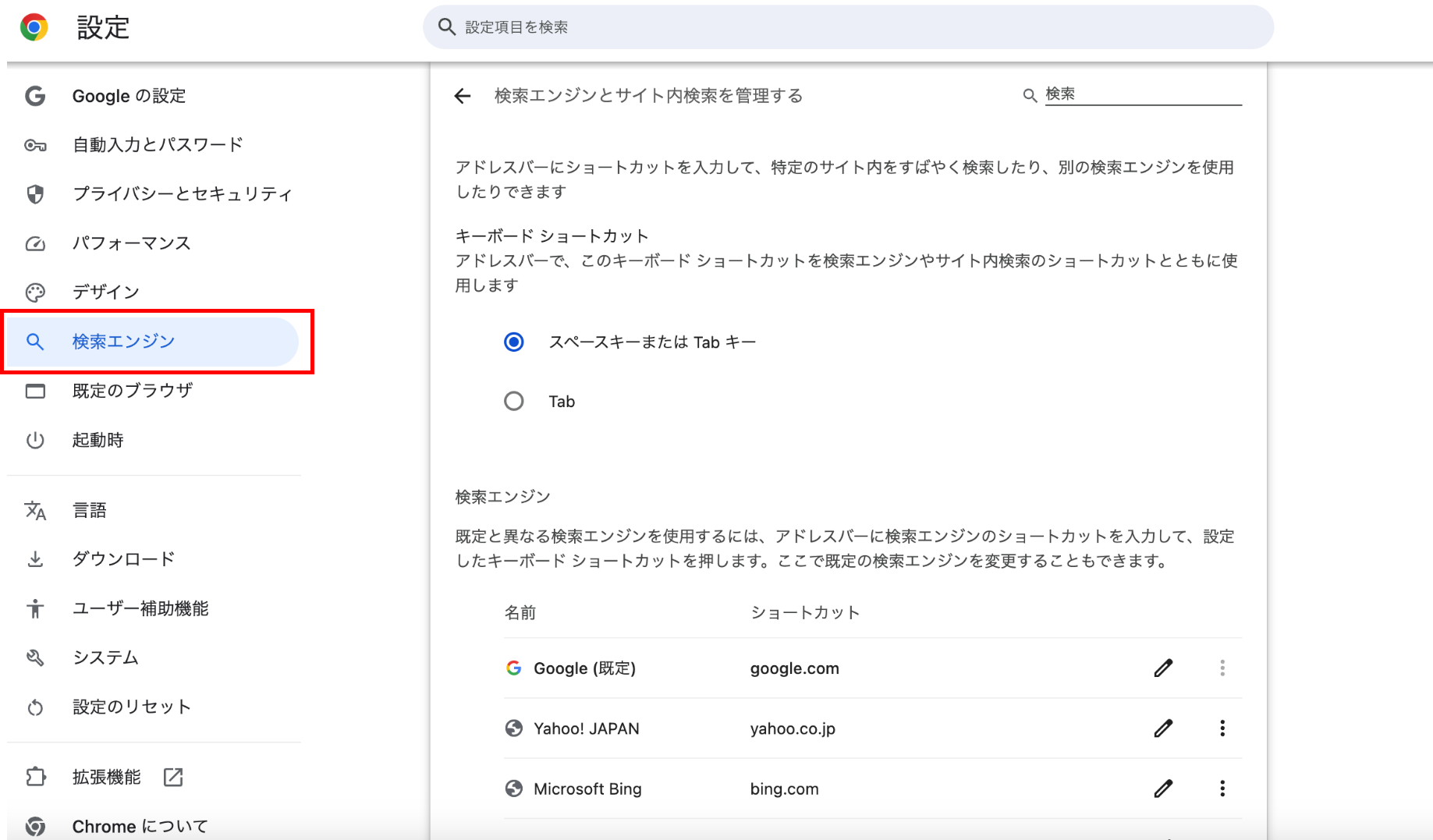Viewport: 1433px width, 840px height.
Task: Select 検索エンジン in the sidebar
Action: pos(153,342)
